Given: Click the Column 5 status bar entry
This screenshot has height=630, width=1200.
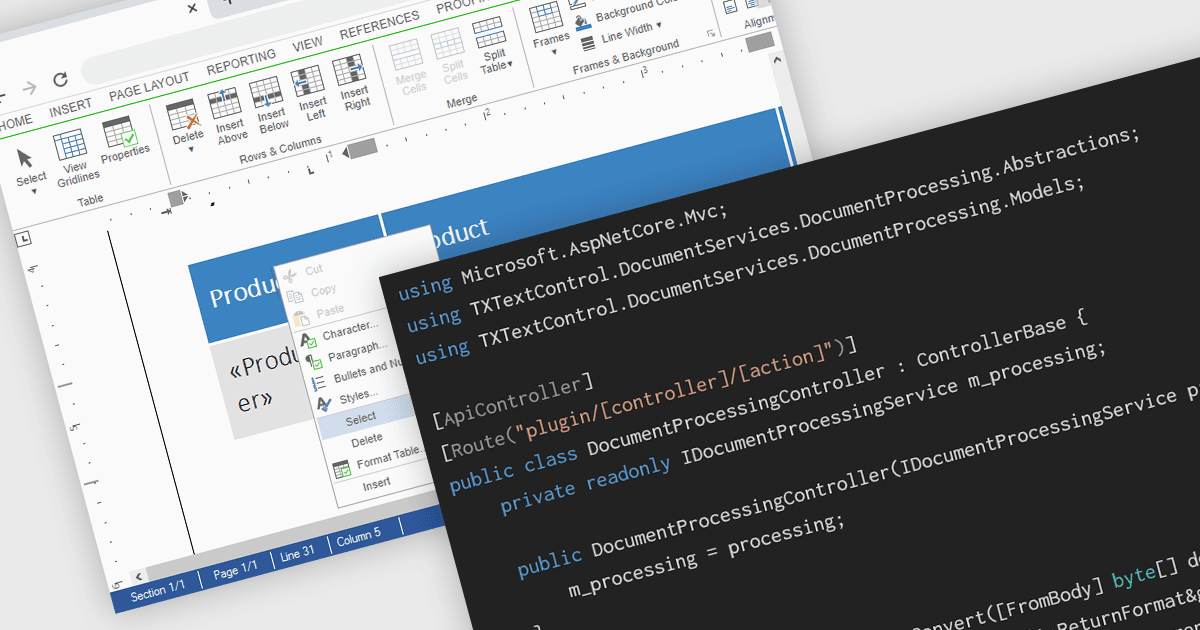Looking at the screenshot, I should click(x=358, y=536).
